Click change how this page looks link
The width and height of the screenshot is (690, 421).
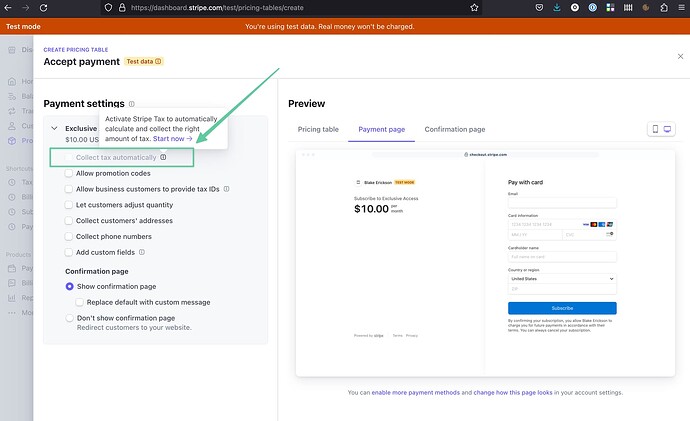tap(513, 392)
